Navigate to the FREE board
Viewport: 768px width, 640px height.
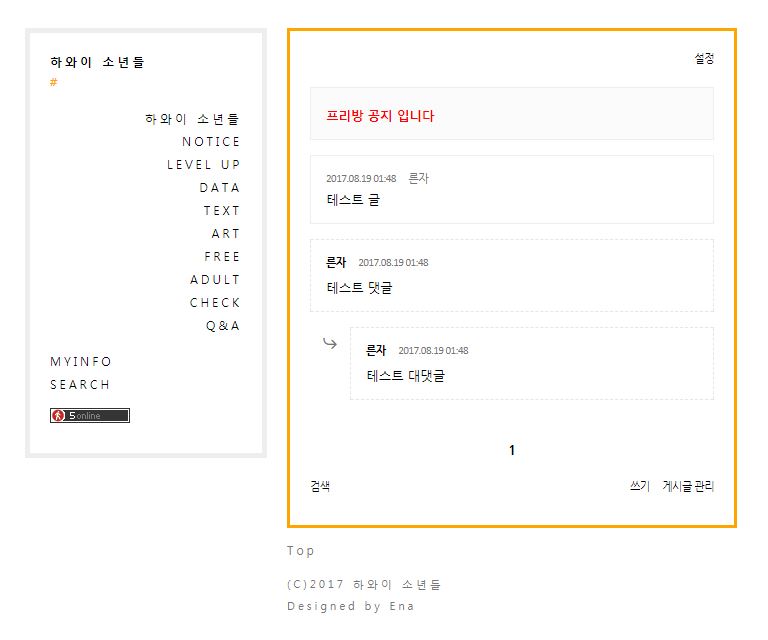[222, 257]
